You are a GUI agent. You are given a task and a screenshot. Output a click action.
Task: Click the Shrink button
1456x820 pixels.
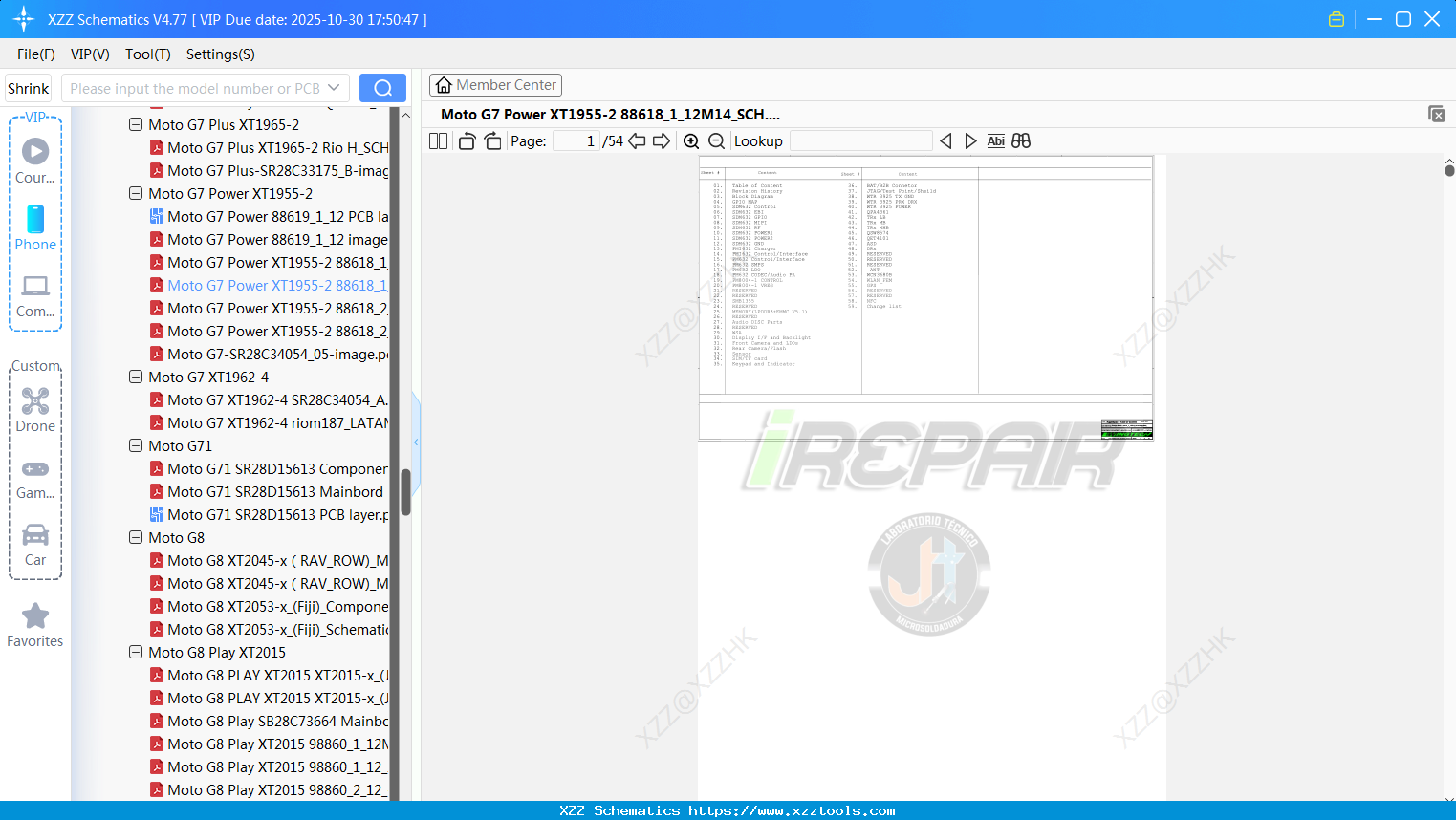[x=29, y=88]
